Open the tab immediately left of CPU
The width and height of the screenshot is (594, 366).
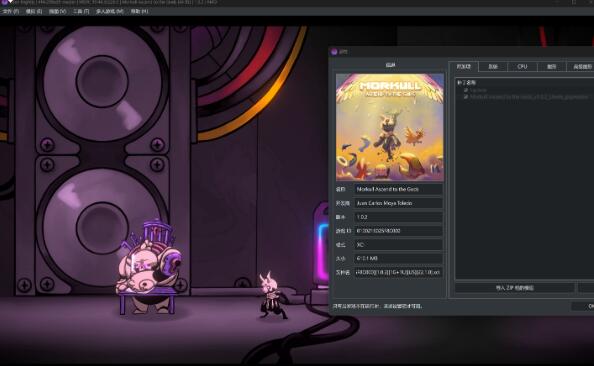click(492, 66)
